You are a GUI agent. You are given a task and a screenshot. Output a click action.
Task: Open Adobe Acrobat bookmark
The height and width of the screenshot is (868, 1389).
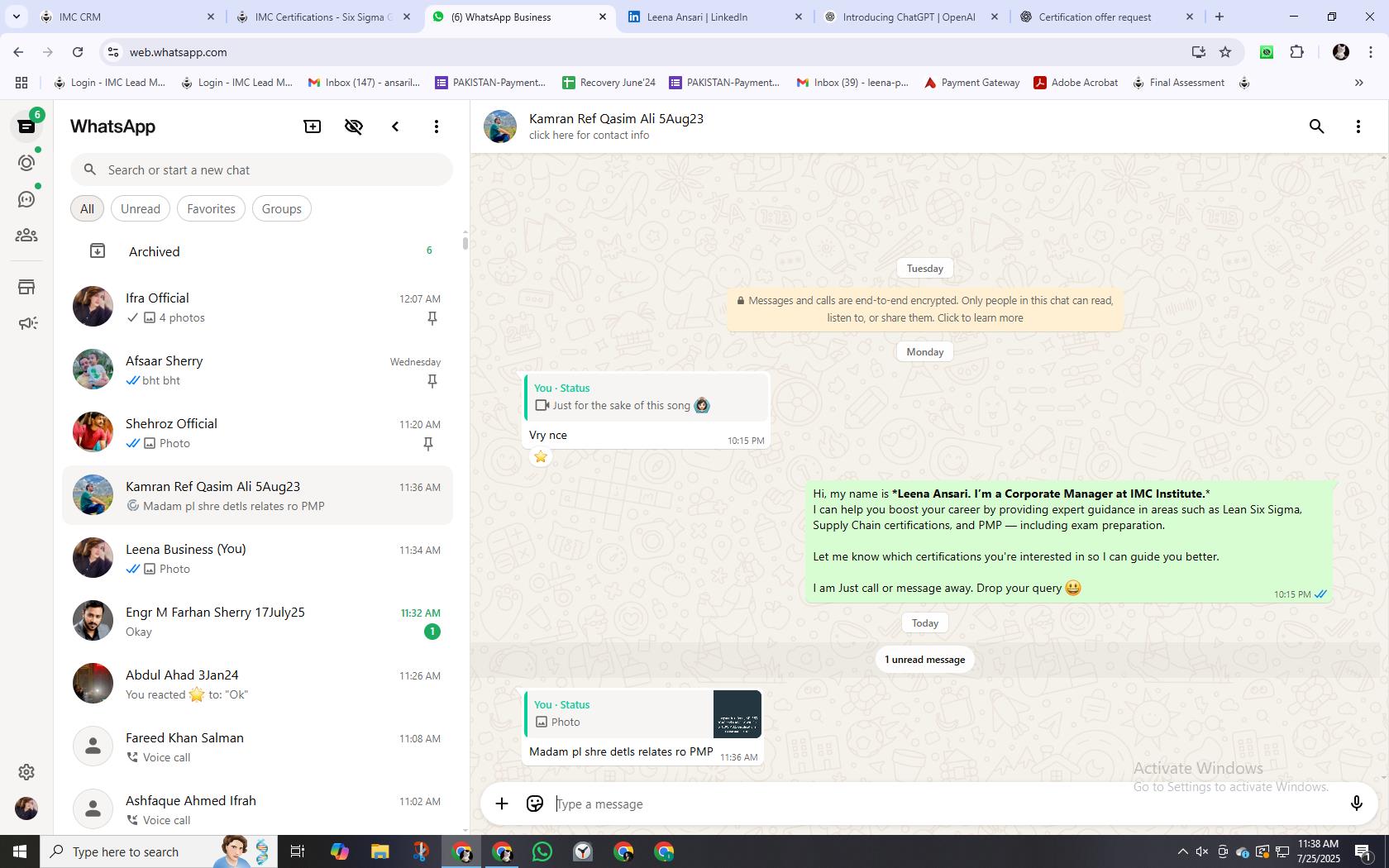pyautogui.click(x=1076, y=83)
